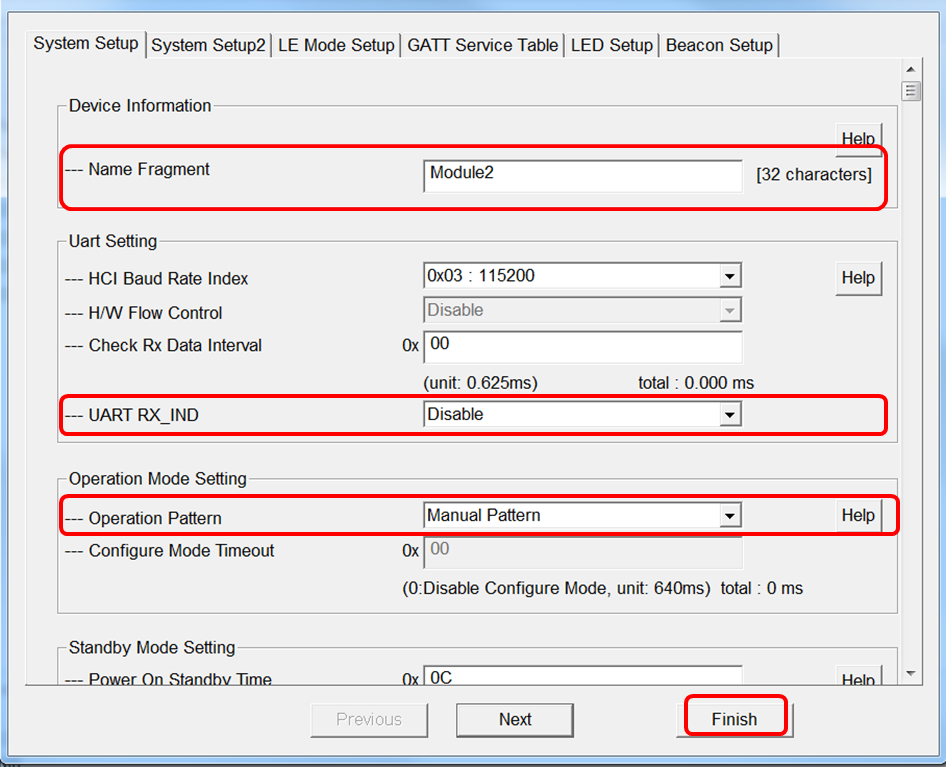Click the System Setup tab
946x767 pixels.
(x=86, y=44)
